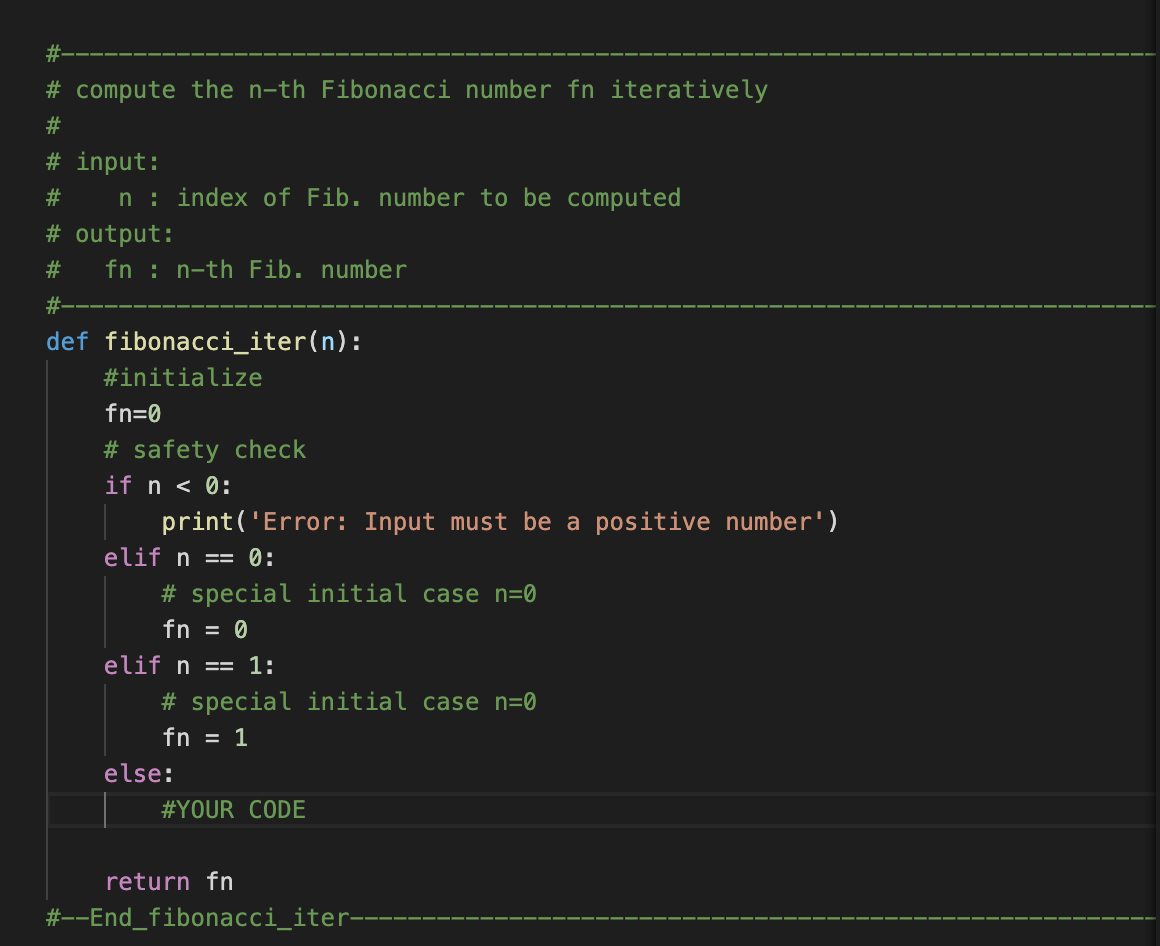
Task: Click the 'fn = 1' assignment line
Action: 205,738
